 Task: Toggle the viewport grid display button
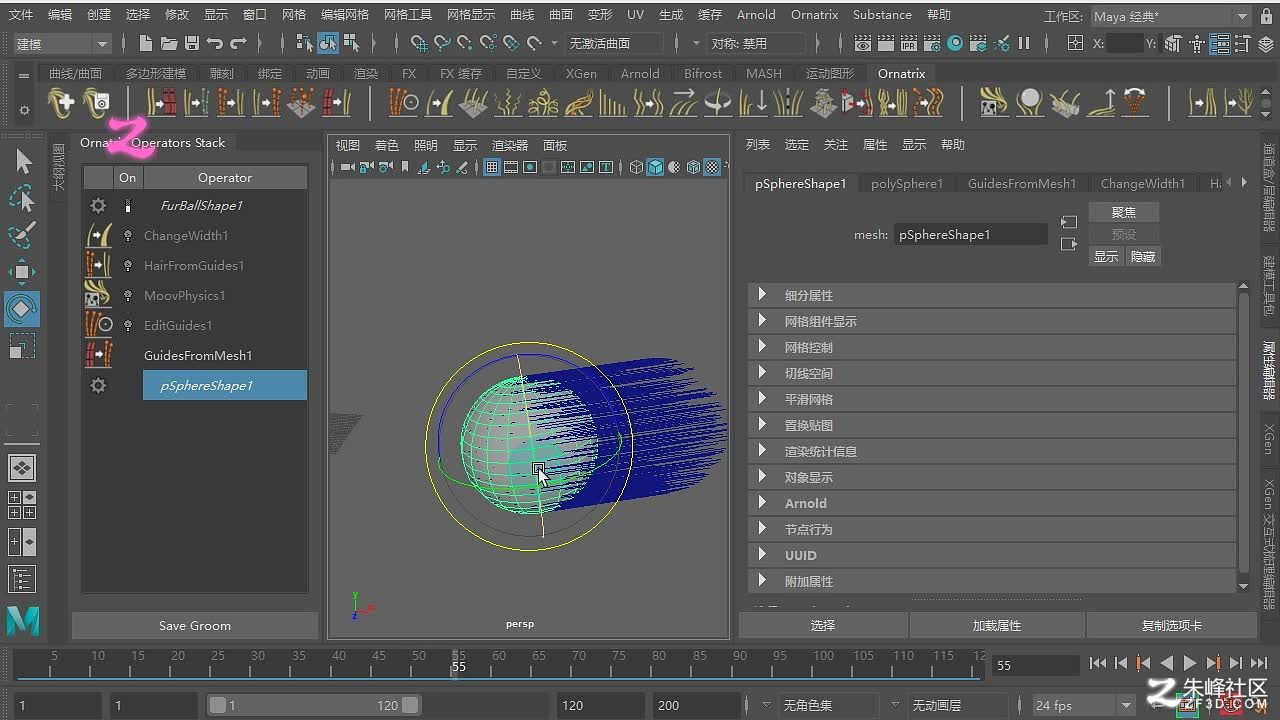(492, 167)
